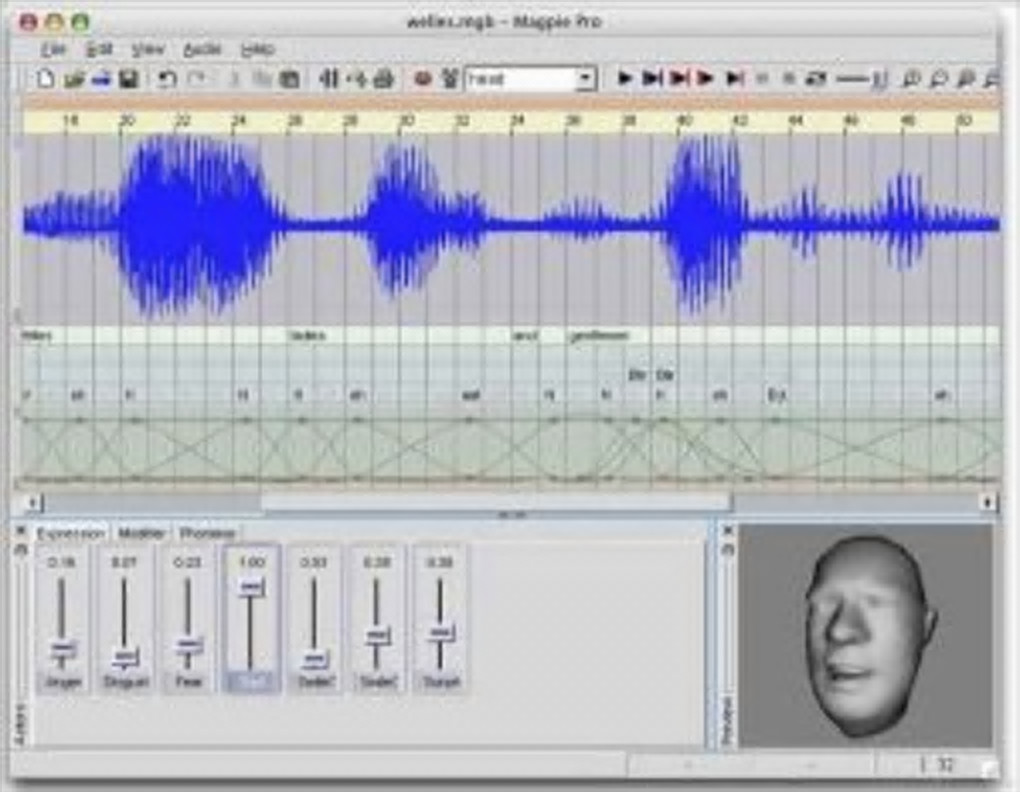The height and width of the screenshot is (792, 1020).
Task: Save with the floppy disk icon
Action: point(129,79)
